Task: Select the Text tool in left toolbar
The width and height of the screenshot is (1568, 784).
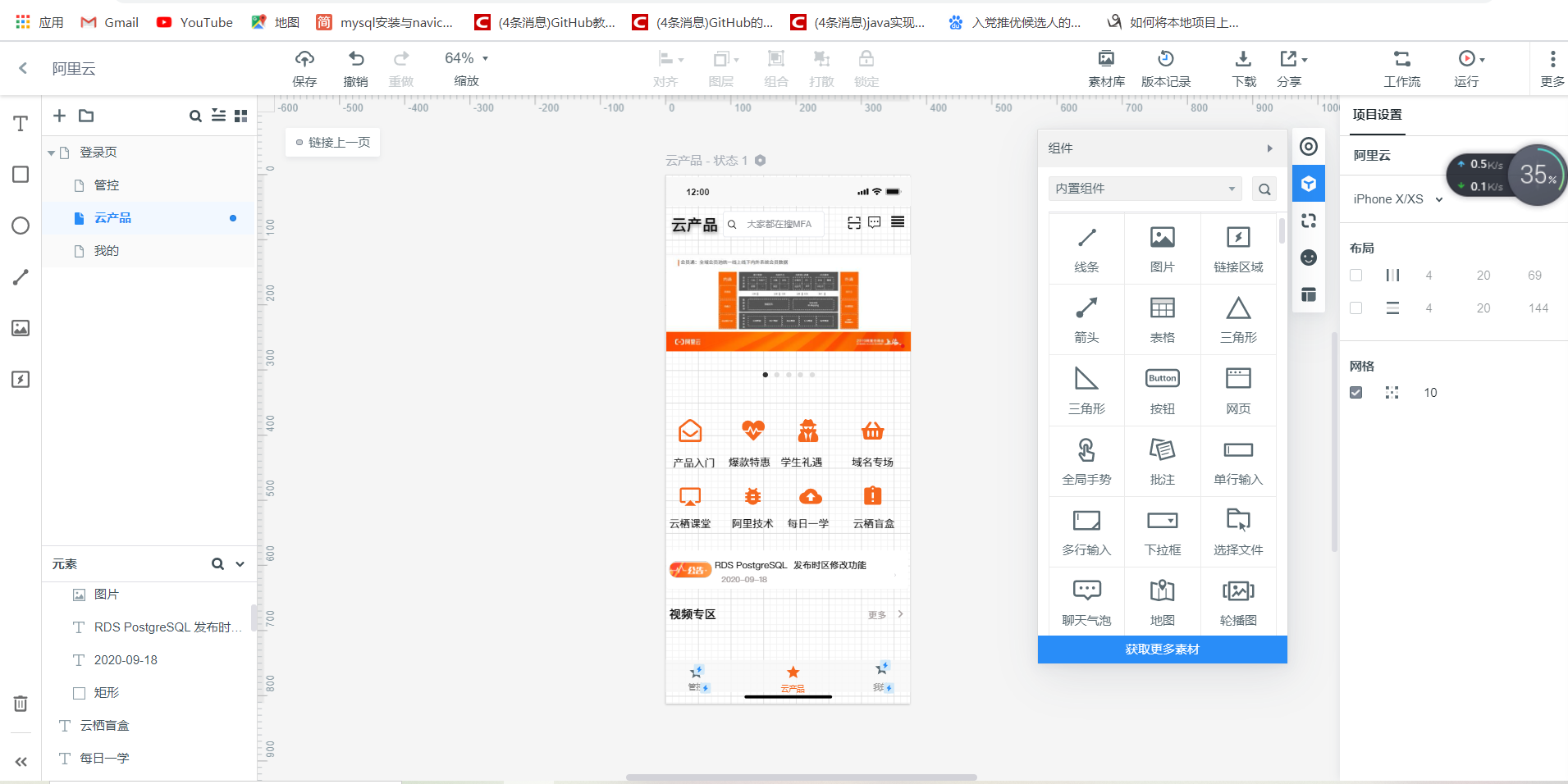Action: point(21,124)
